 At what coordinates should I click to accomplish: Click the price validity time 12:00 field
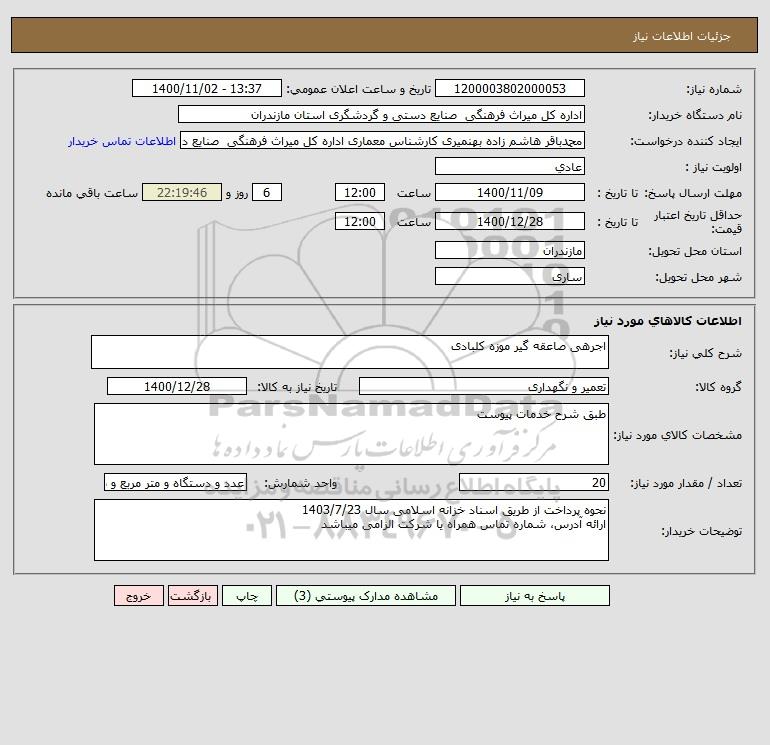point(360,221)
